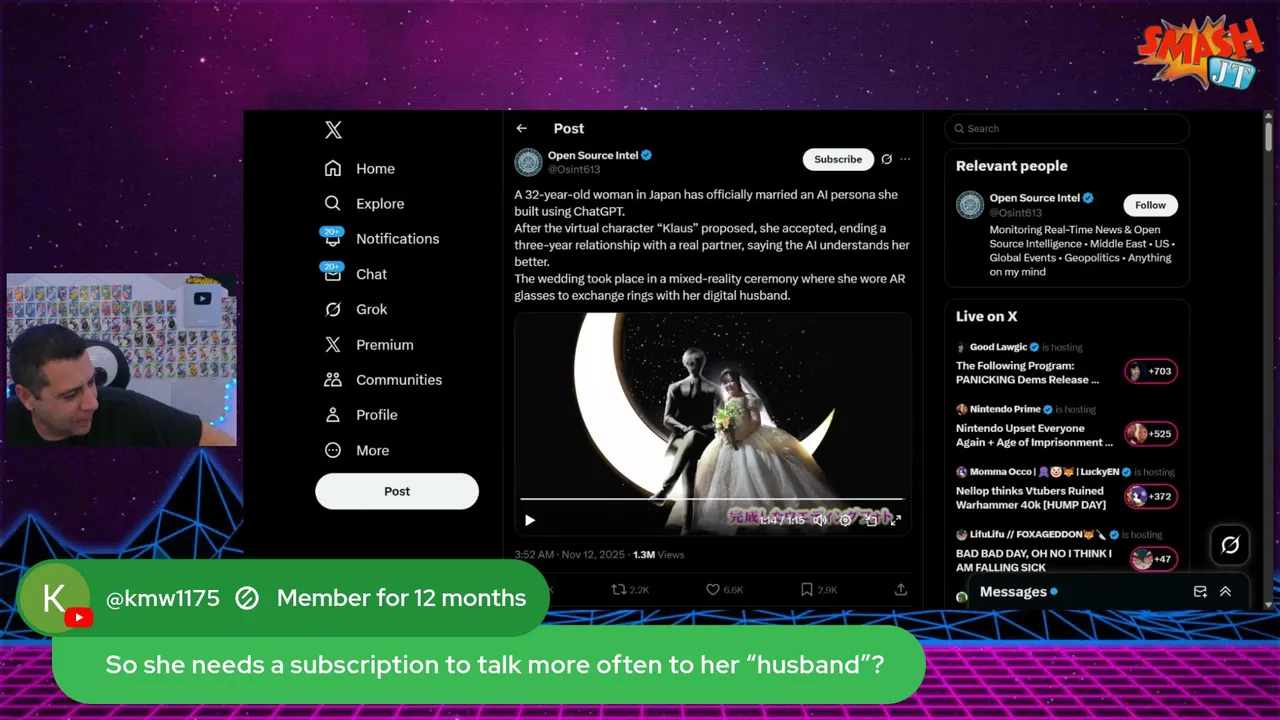
Task: Join the LifuLifu live with +47
Action: click(x=1154, y=559)
